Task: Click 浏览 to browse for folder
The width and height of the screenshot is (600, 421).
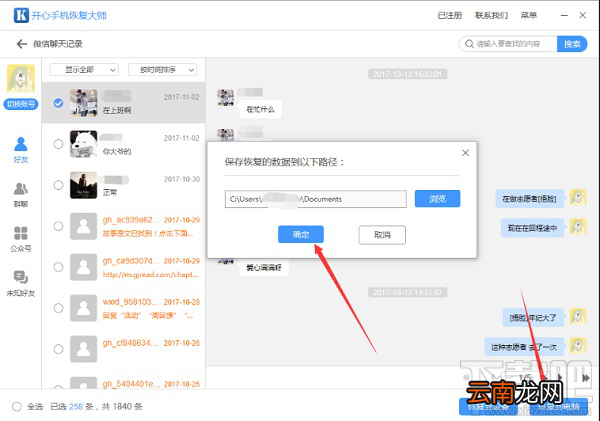Action: (x=437, y=199)
